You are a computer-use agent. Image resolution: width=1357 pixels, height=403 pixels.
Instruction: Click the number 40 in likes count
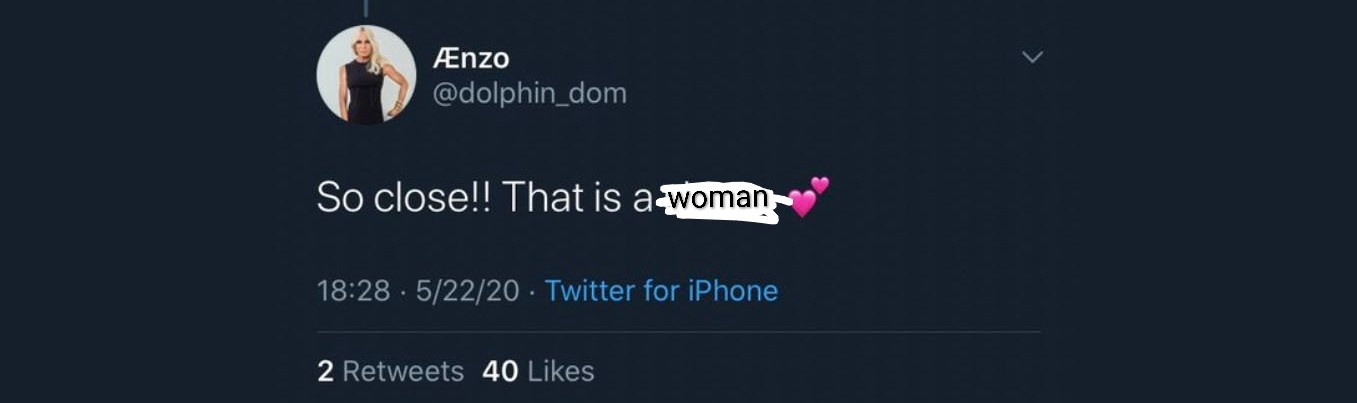pos(500,371)
